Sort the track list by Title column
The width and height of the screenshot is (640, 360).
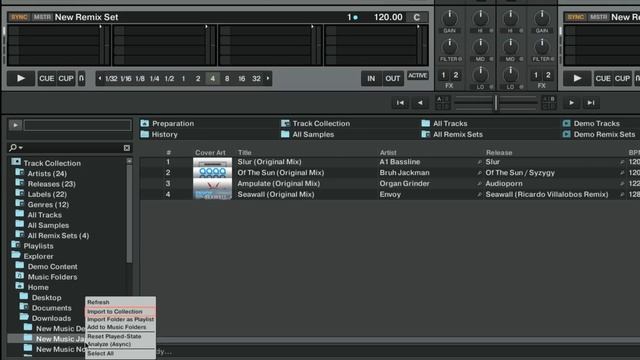pos(244,152)
